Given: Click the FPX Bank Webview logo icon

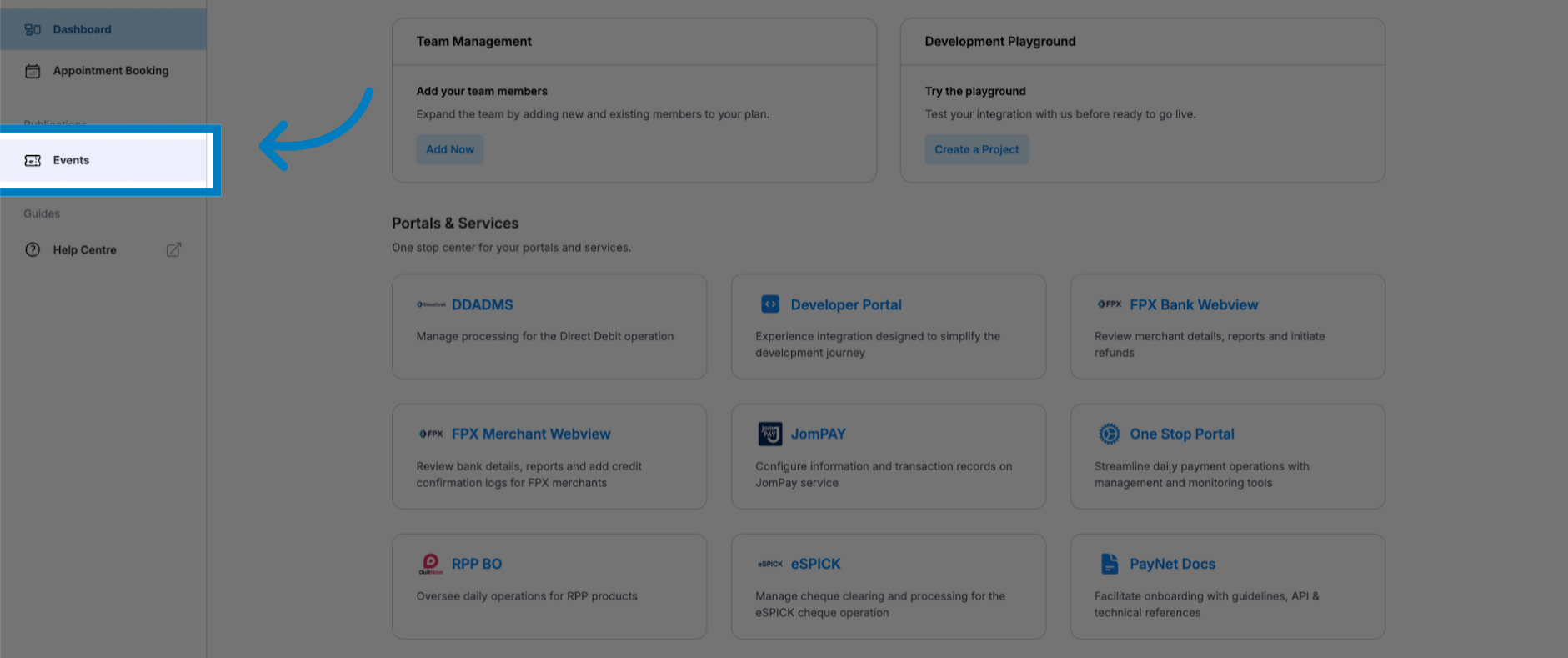Looking at the screenshot, I should tap(1110, 304).
